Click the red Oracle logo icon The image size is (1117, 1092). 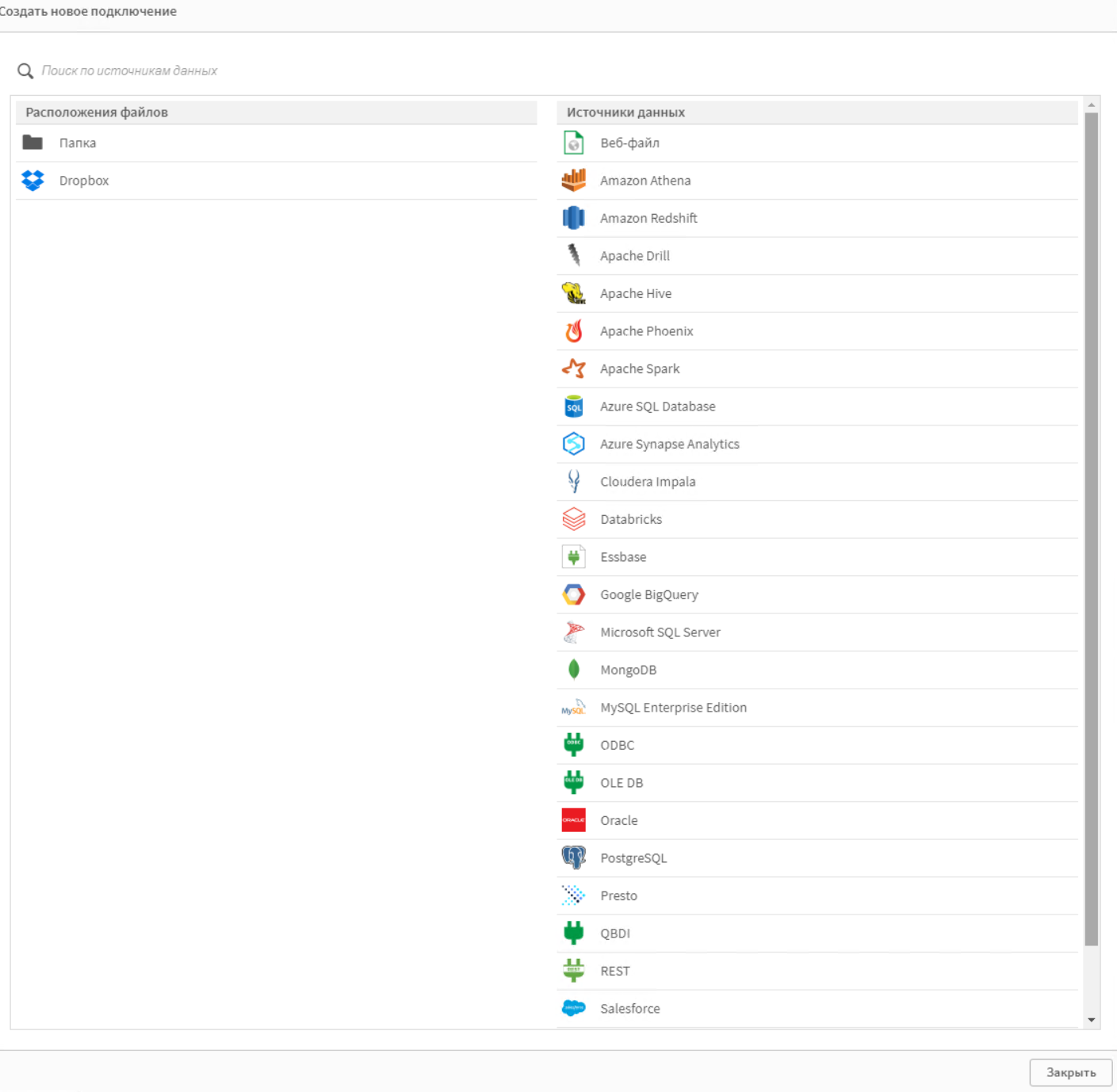pyautogui.click(x=573, y=820)
